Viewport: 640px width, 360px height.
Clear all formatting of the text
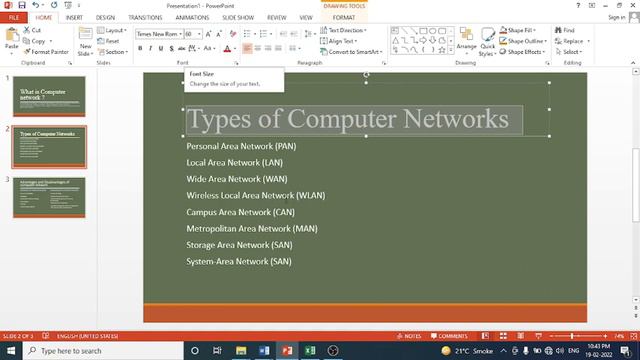pyautogui.click(x=233, y=34)
